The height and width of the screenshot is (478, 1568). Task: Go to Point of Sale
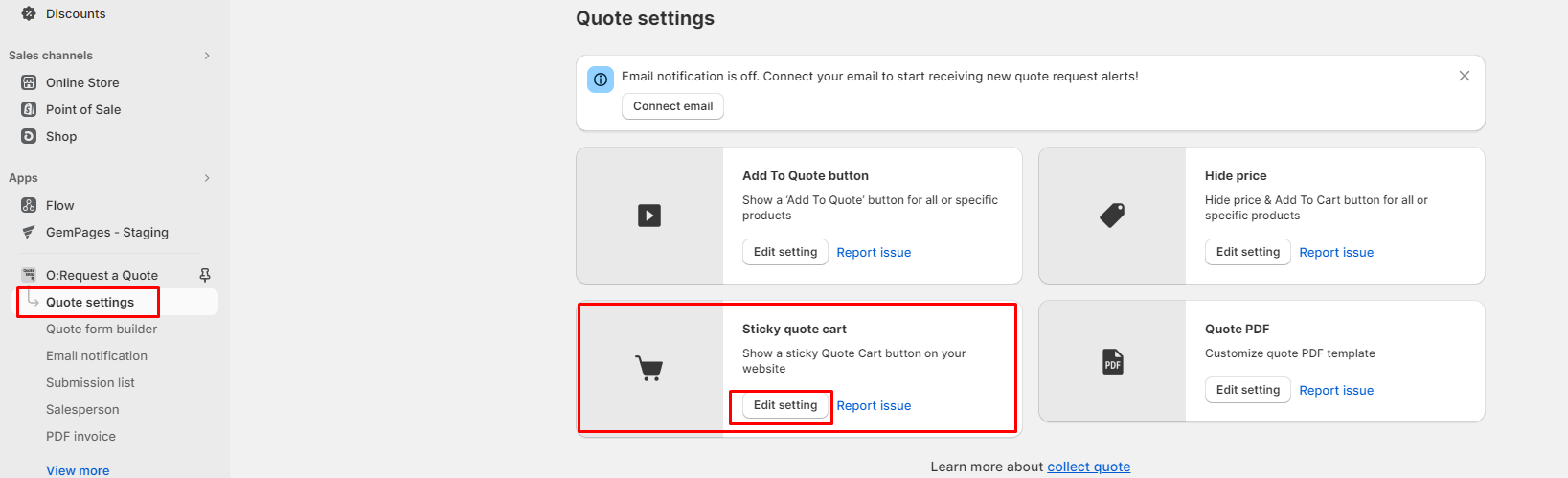pyautogui.click(x=83, y=109)
